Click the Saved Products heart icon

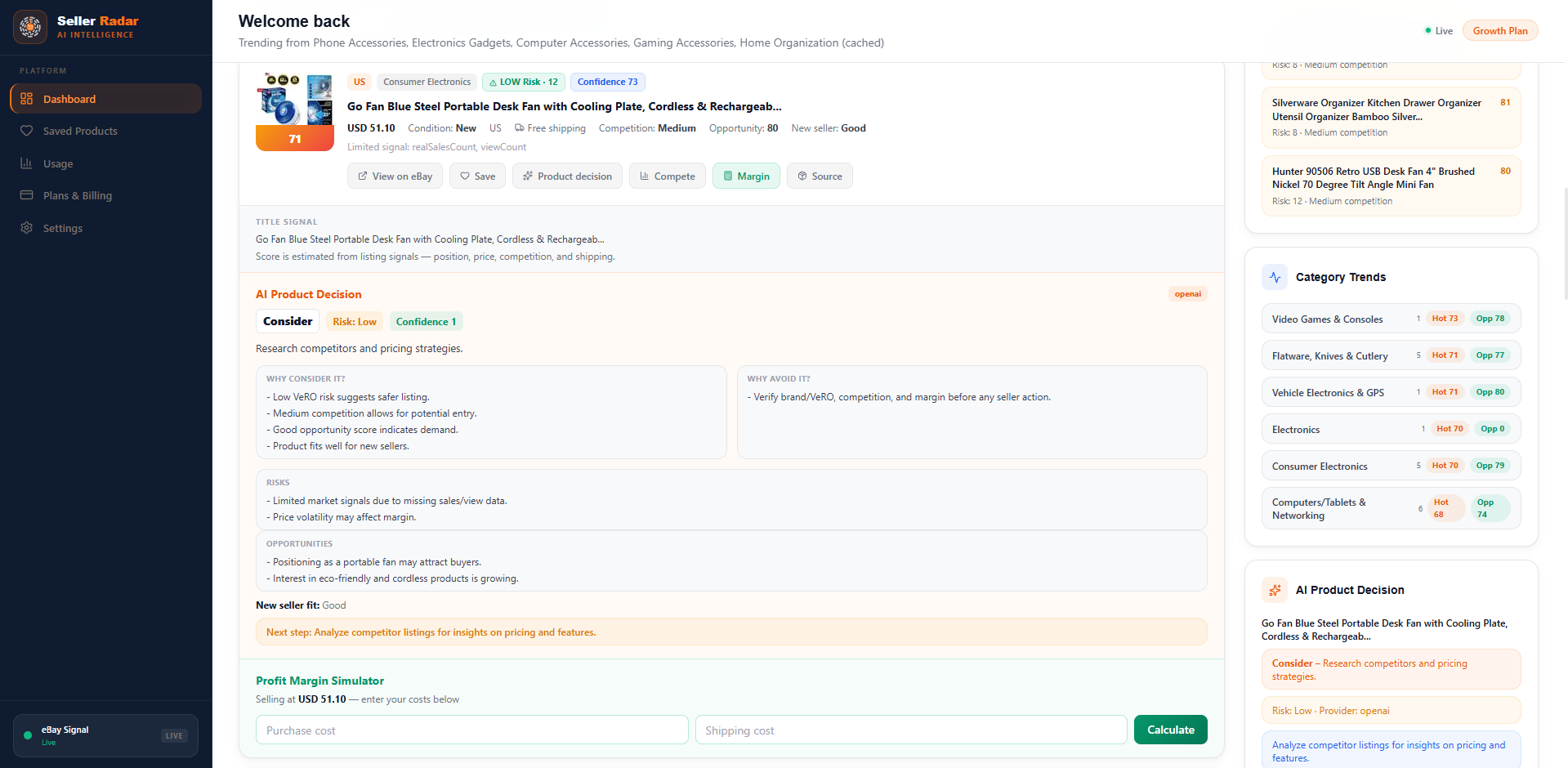27,131
